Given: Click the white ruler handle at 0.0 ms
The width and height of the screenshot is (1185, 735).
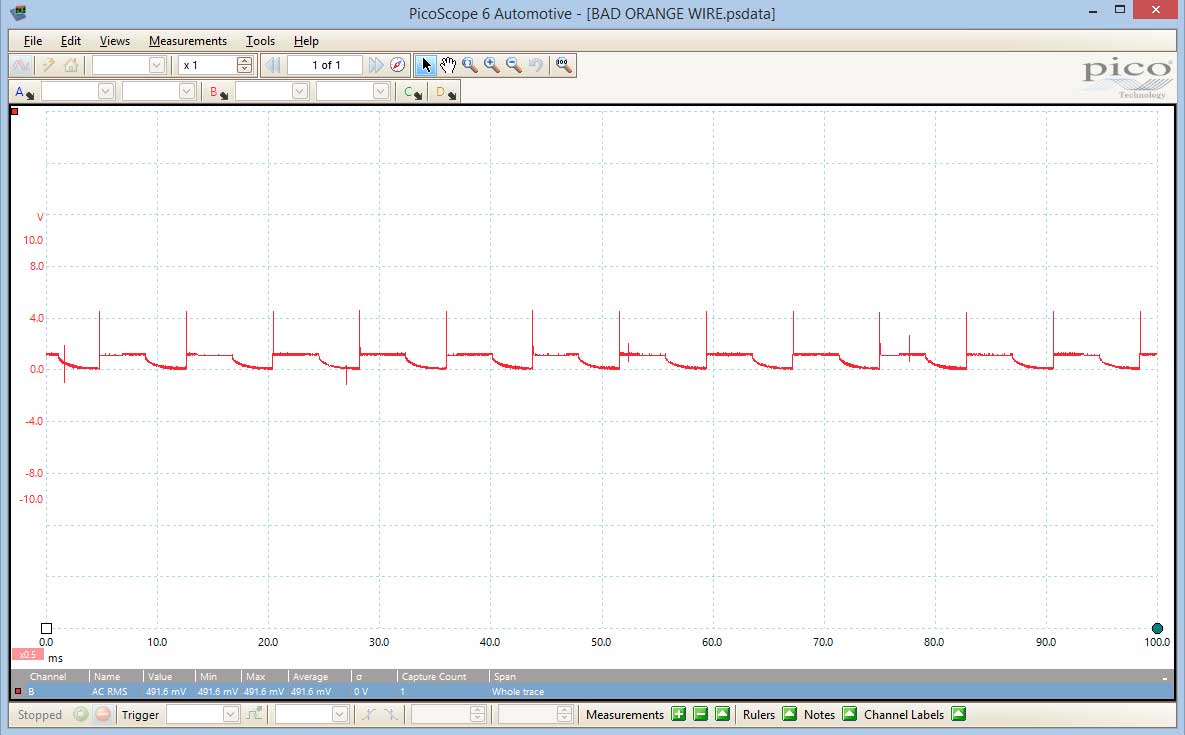Looking at the screenshot, I should tap(46, 628).
